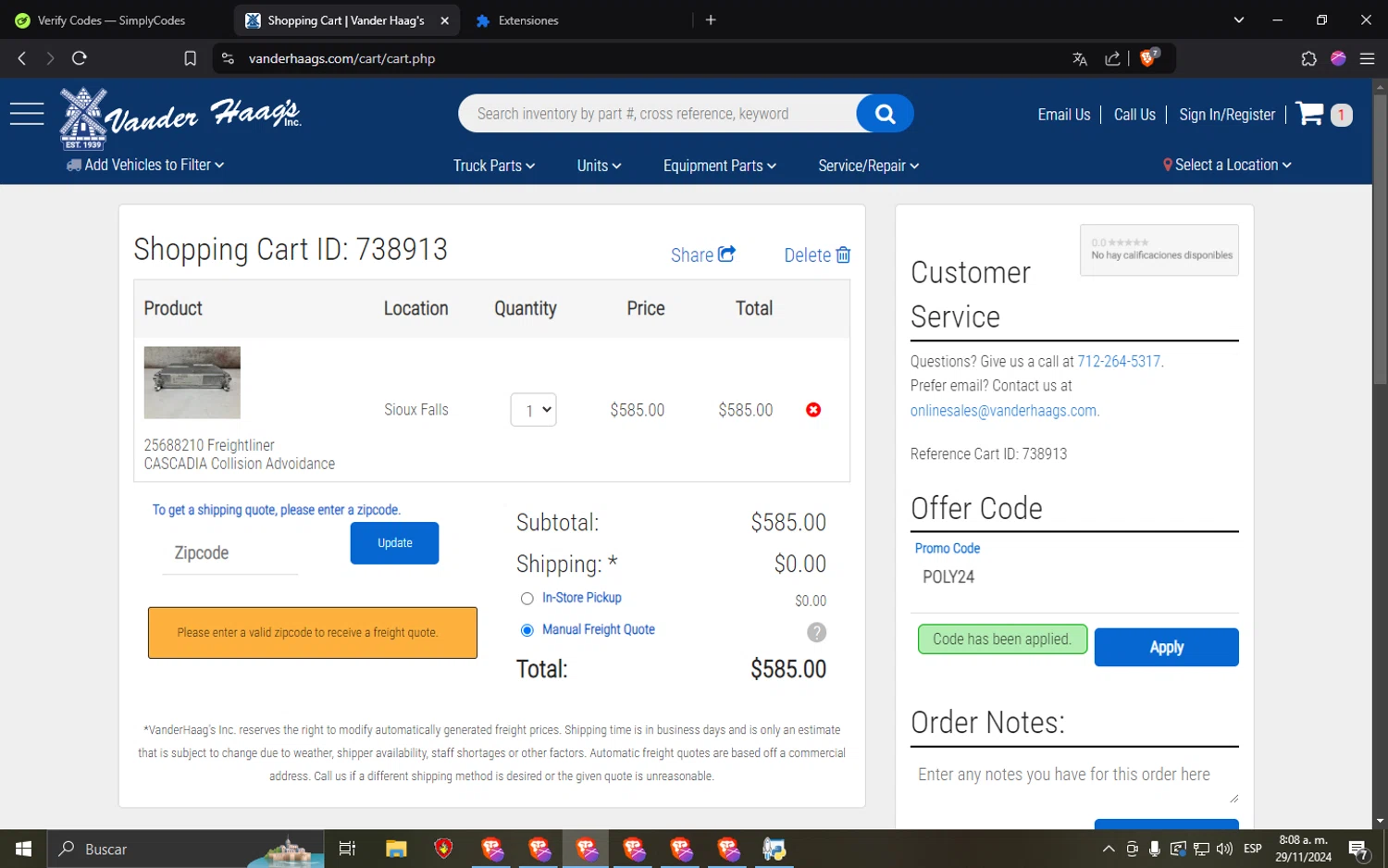
Task: Expand the Equipment Parts menu
Action: pyautogui.click(x=719, y=166)
